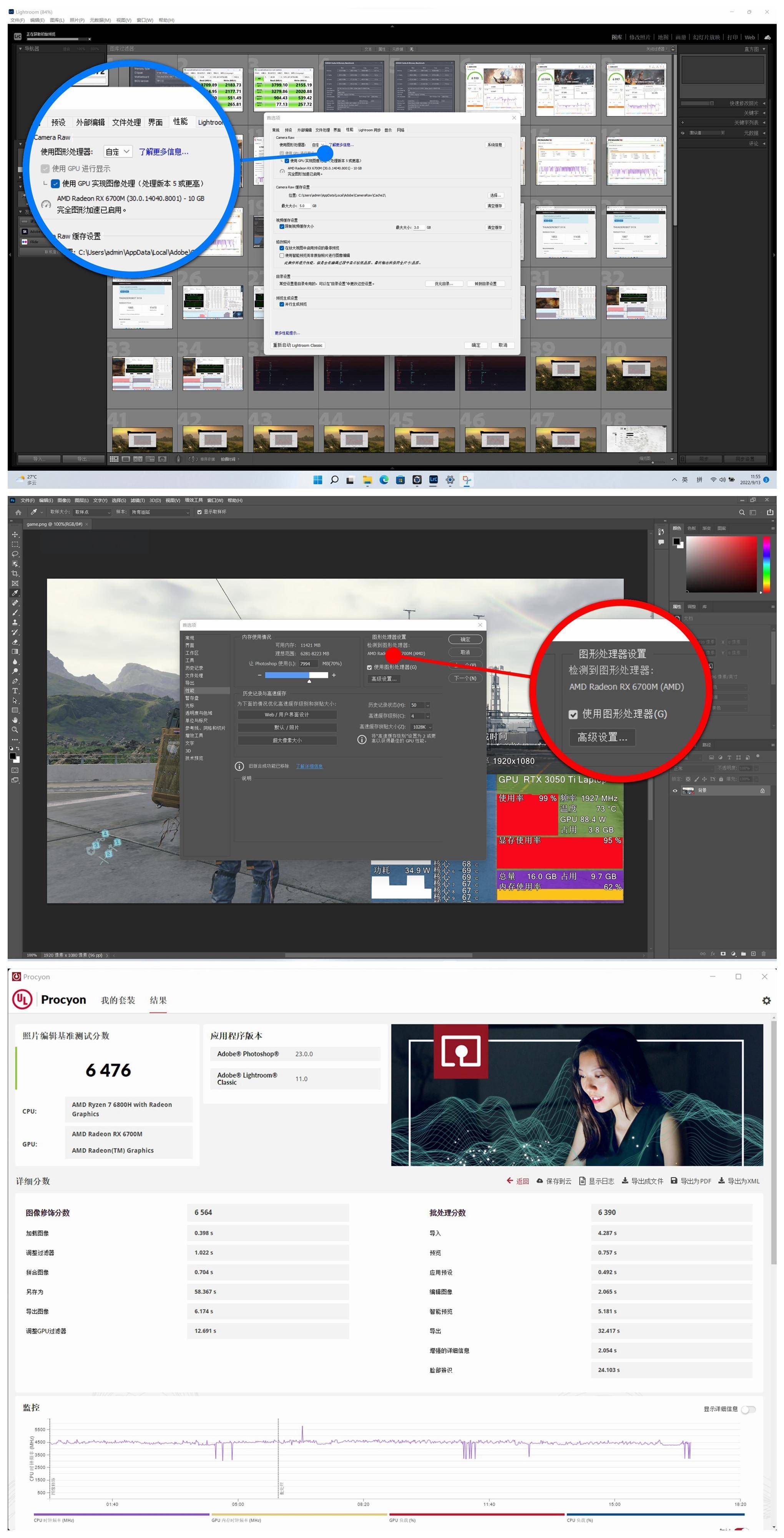Select the Crop tool in Photoshop toolbar
Viewport: 784px width, 1538px height.
[x=15, y=574]
